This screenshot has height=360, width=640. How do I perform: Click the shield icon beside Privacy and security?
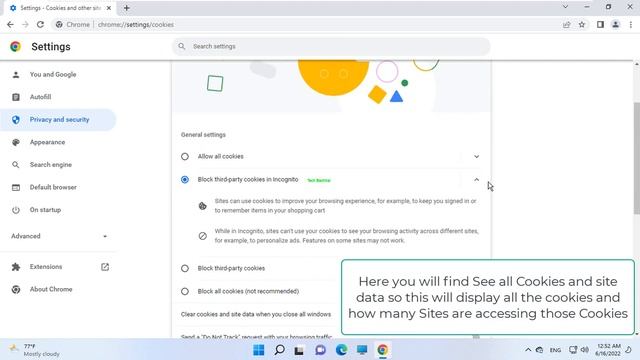click(x=16, y=120)
